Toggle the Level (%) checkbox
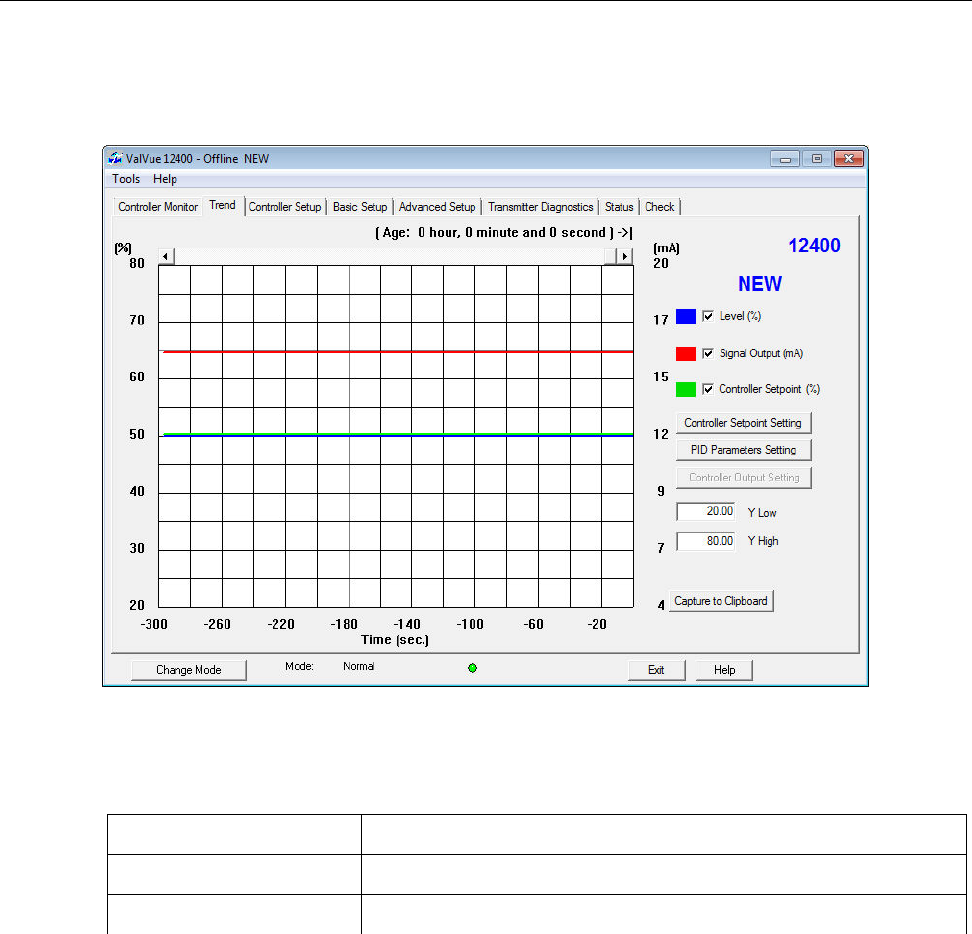The width and height of the screenshot is (972, 934). pyautogui.click(x=708, y=316)
